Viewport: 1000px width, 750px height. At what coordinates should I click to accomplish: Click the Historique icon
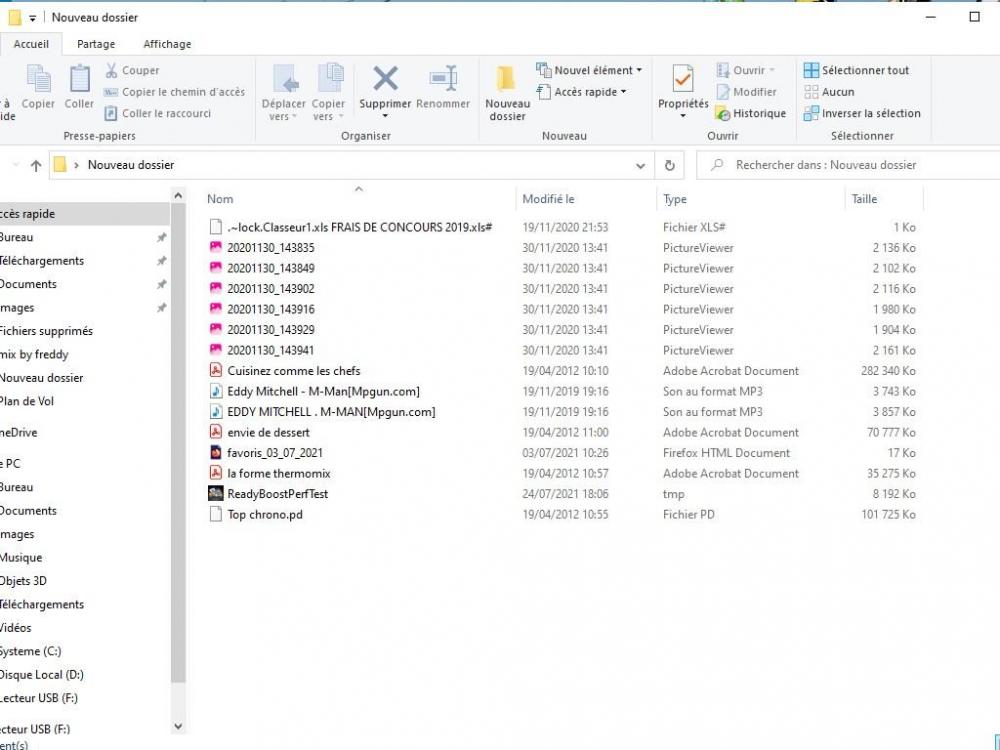click(750, 114)
